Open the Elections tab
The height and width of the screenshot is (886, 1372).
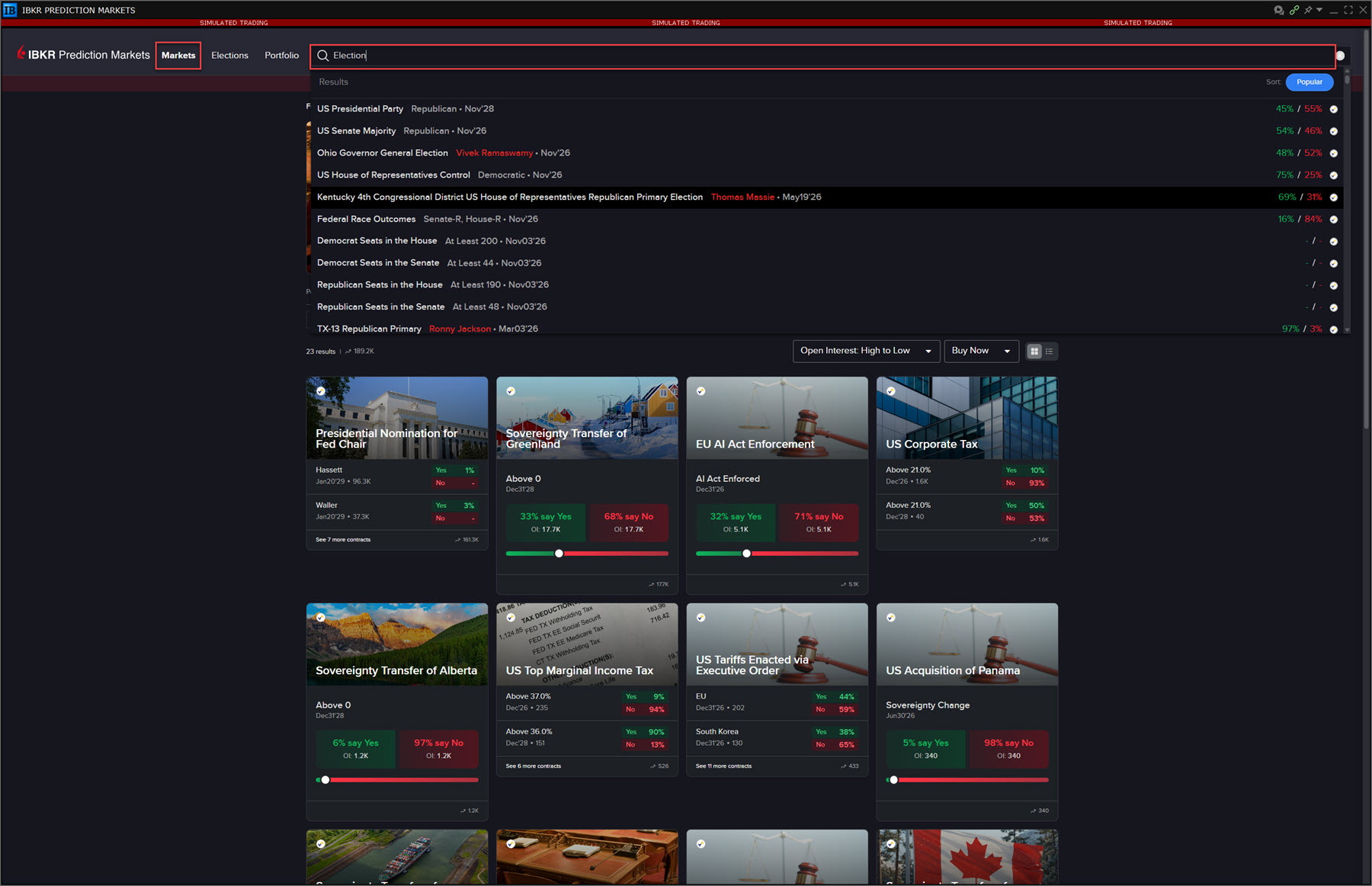pyautogui.click(x=229, y=56)
